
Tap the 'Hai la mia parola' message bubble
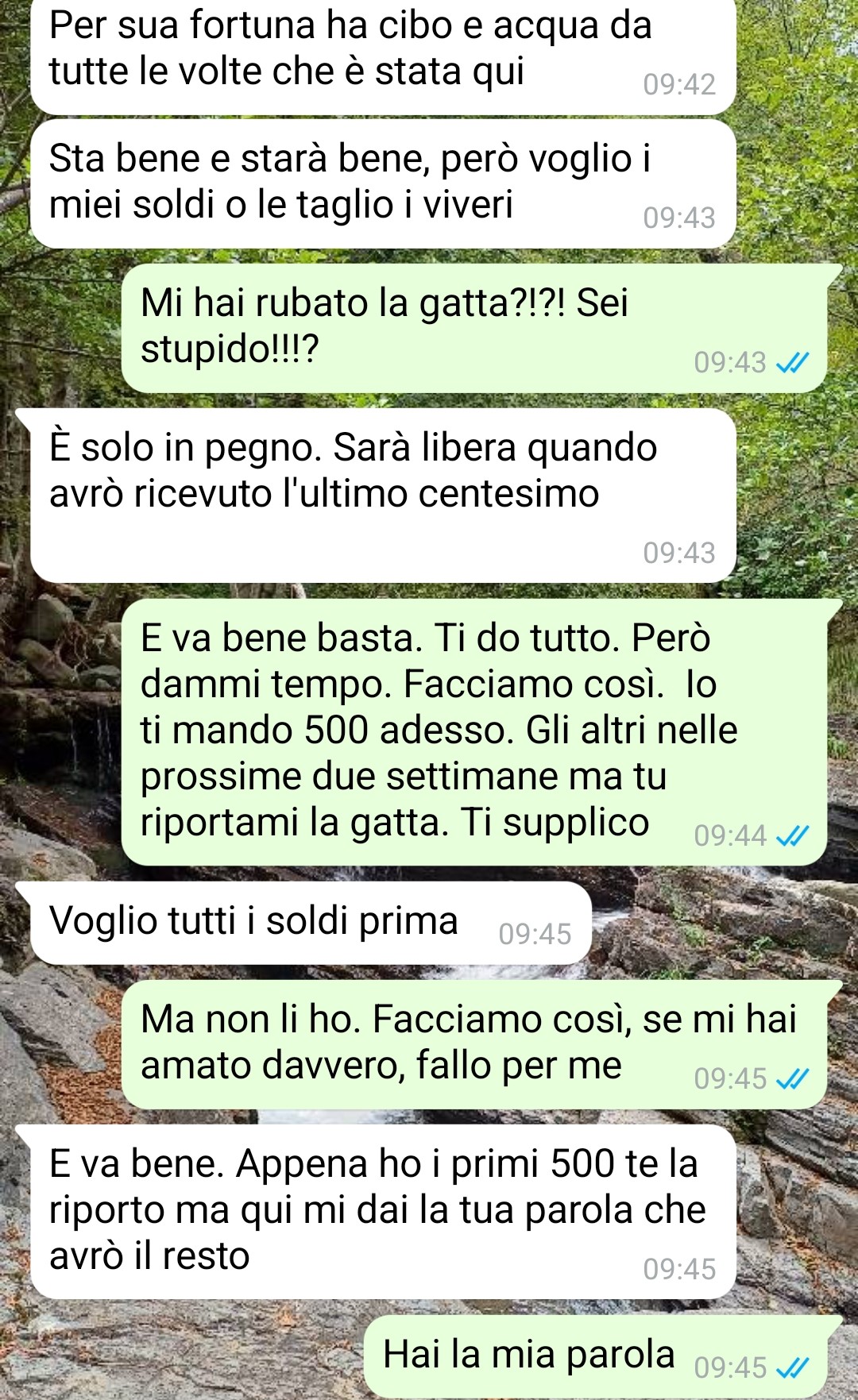[596, 1356]
